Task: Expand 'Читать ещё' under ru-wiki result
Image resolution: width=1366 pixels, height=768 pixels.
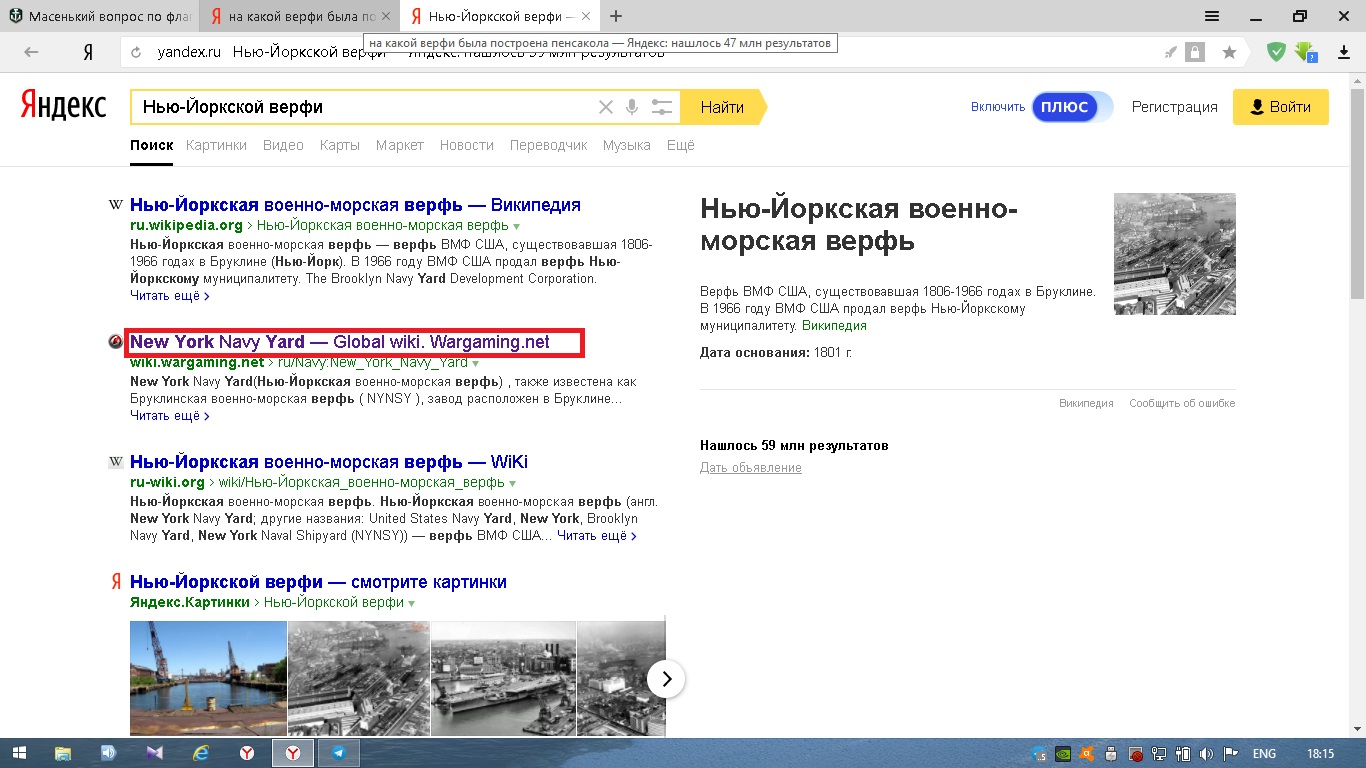Action: tap(597, 536)
